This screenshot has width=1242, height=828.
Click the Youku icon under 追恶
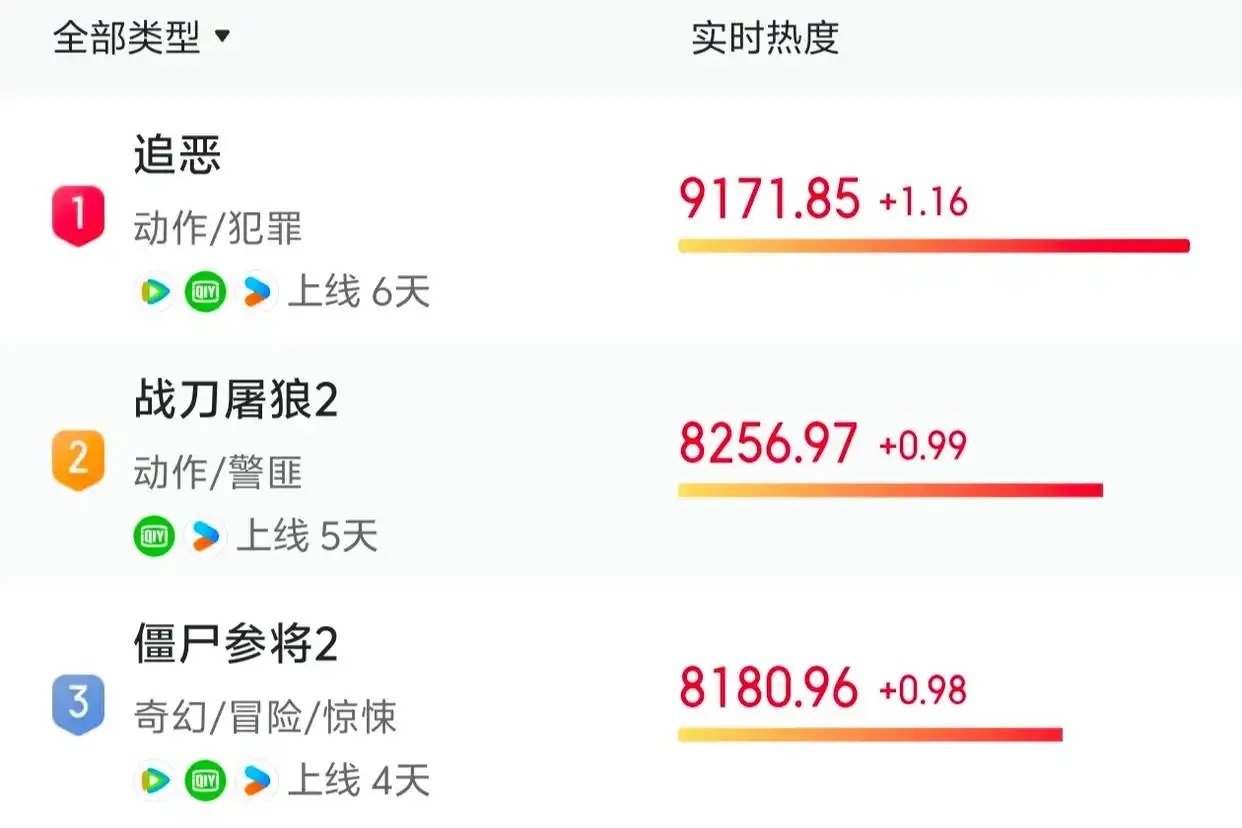tap(257, 292)
